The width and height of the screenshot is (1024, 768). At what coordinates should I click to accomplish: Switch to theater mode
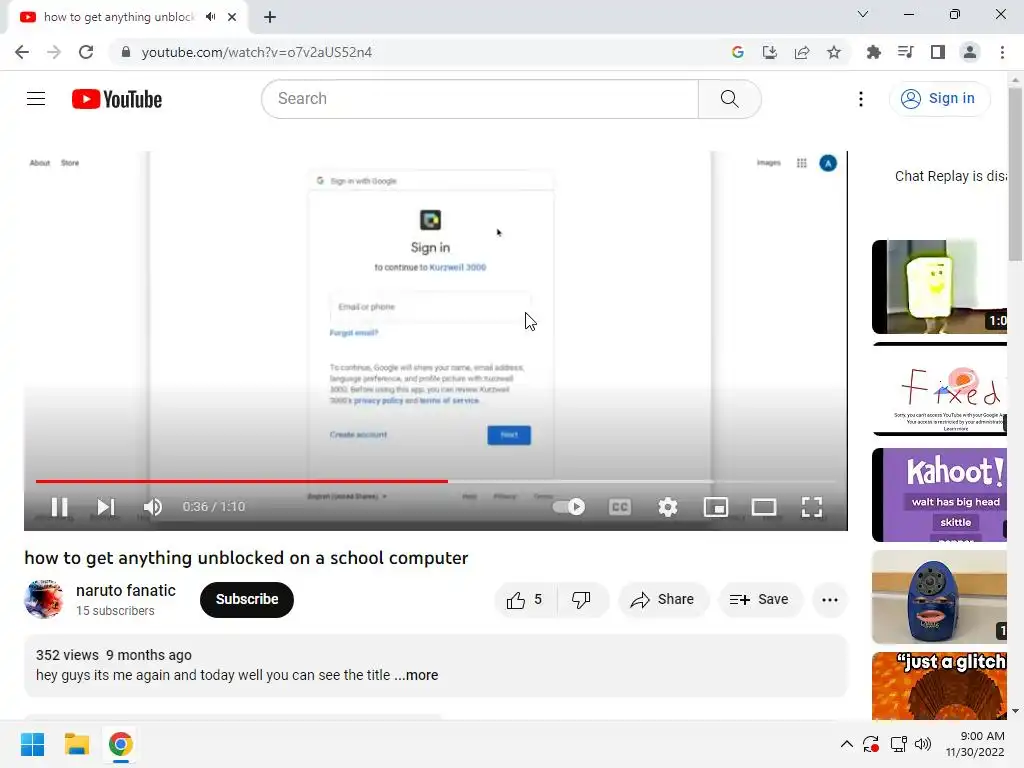763,507
